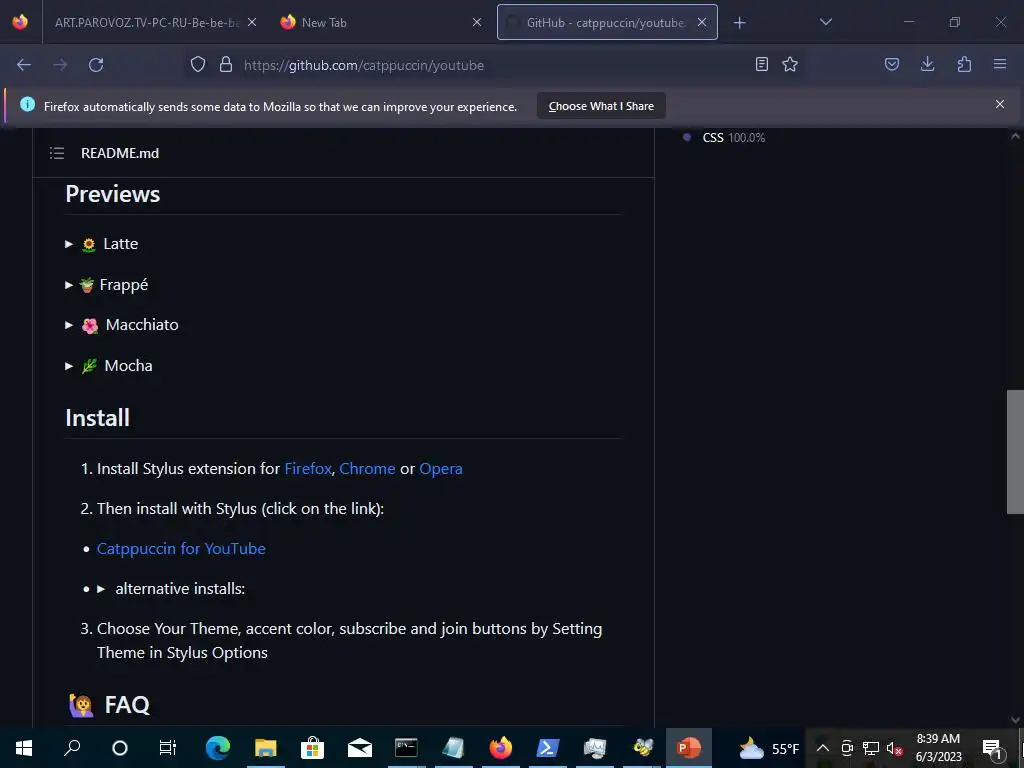This screenshot has height=768, width=1024.
Task: Open Windows taskbar search
Action: [72, 748]
